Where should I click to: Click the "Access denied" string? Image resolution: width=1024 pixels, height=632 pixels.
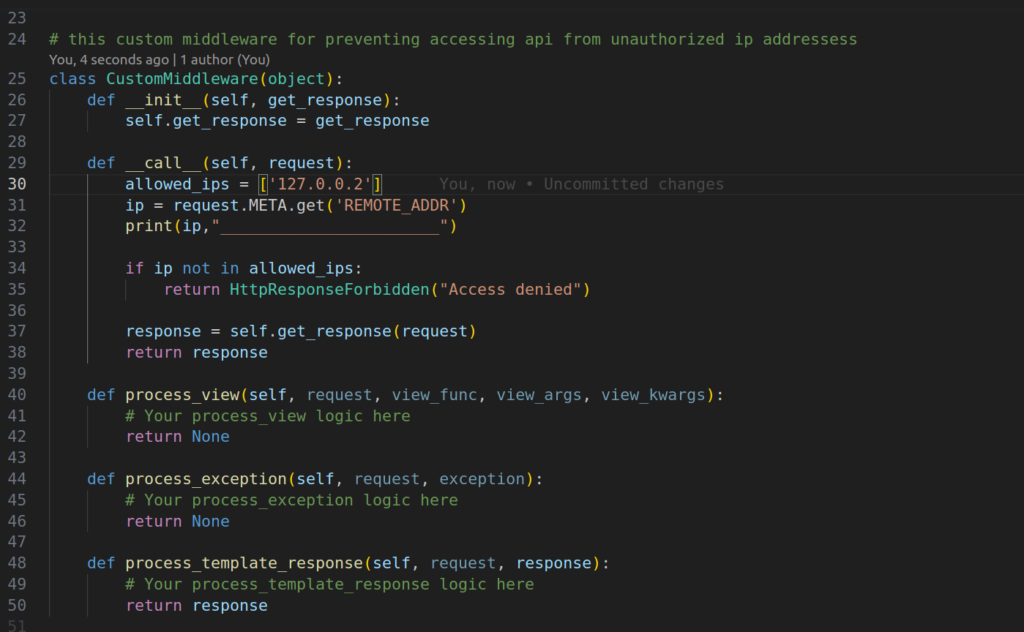pyautogui.click(x=515, y=289)
